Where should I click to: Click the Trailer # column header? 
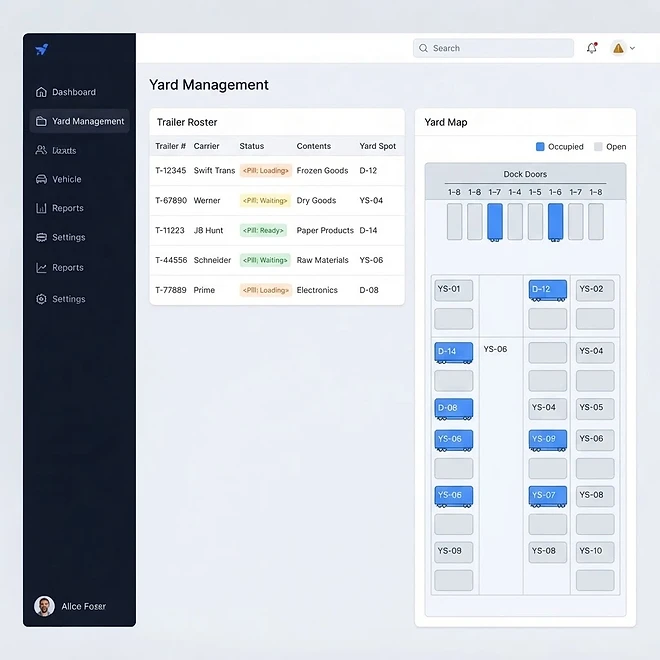point(170,146)
